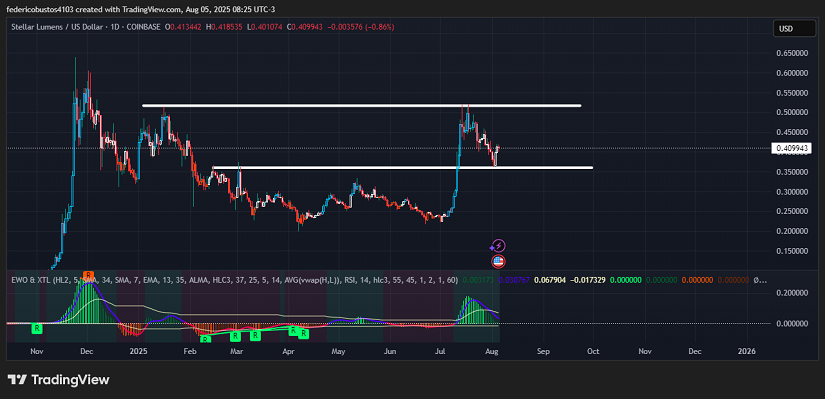Click the 0.300000 price axis label
Screen dimensions: 825x399
tap(792, 192)
